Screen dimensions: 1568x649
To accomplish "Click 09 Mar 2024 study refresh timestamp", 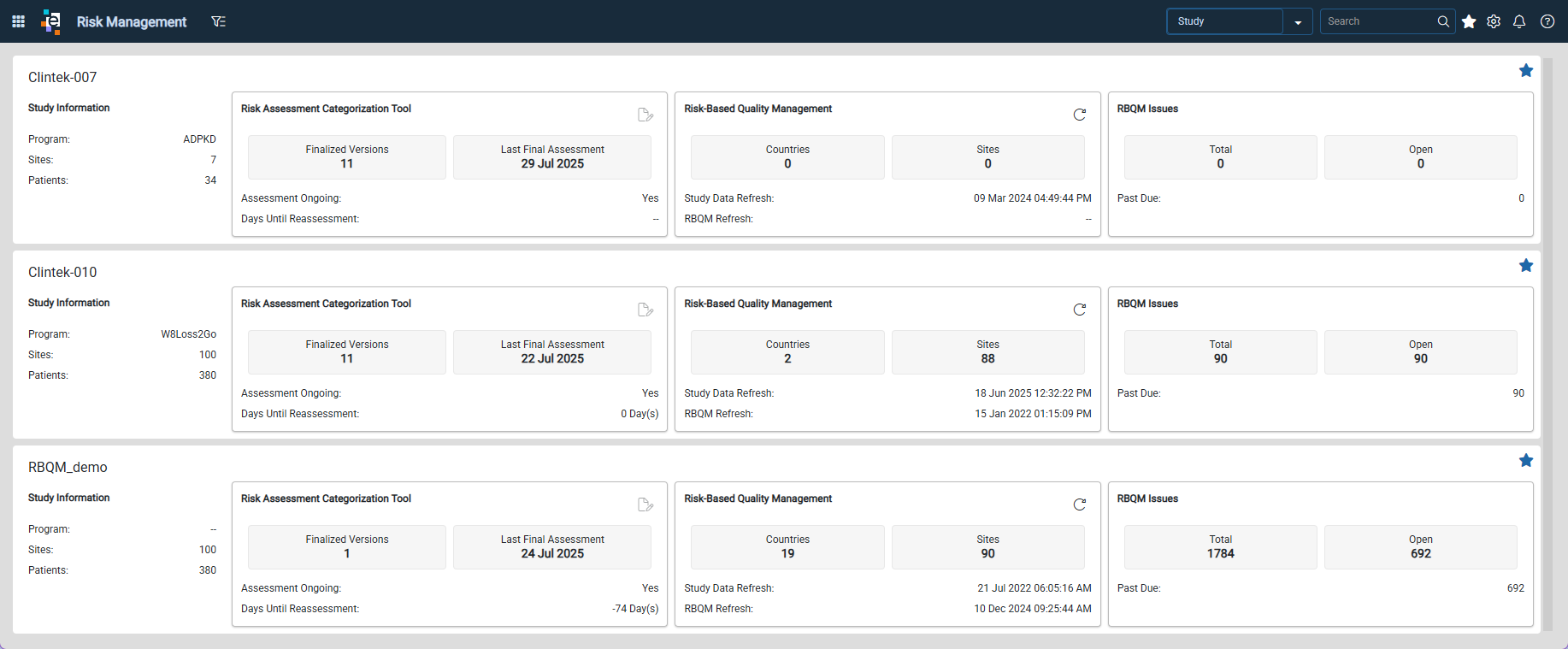I will [x=1032, y=198].
